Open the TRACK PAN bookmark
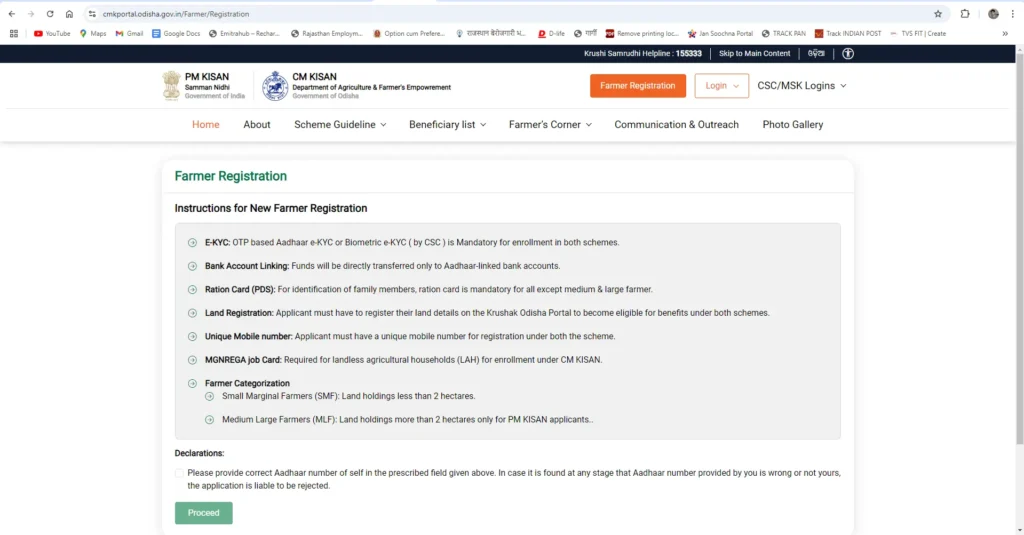1024x535 pixels. coord(784,33)
